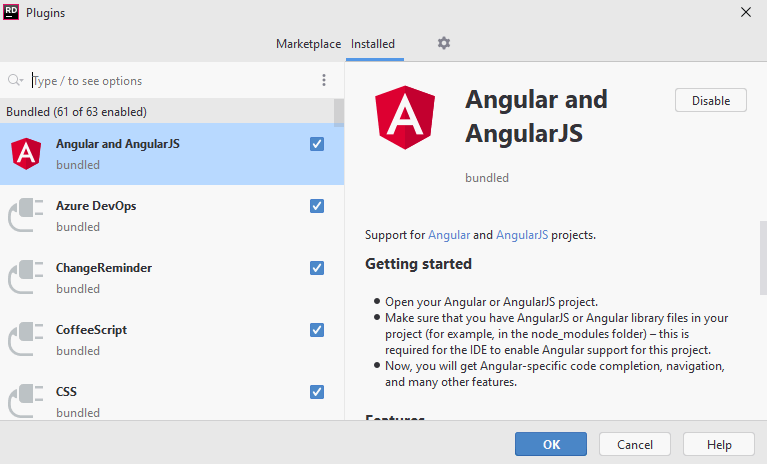Image resolution: width=767 pixels, height=464 pixels.
Task: Click the CoffeeScript plug icon
Action: point(25,340)
